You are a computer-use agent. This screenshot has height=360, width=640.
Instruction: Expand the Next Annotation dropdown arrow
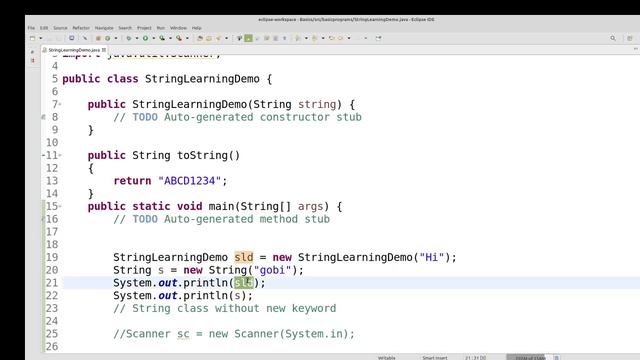(306, 38)
